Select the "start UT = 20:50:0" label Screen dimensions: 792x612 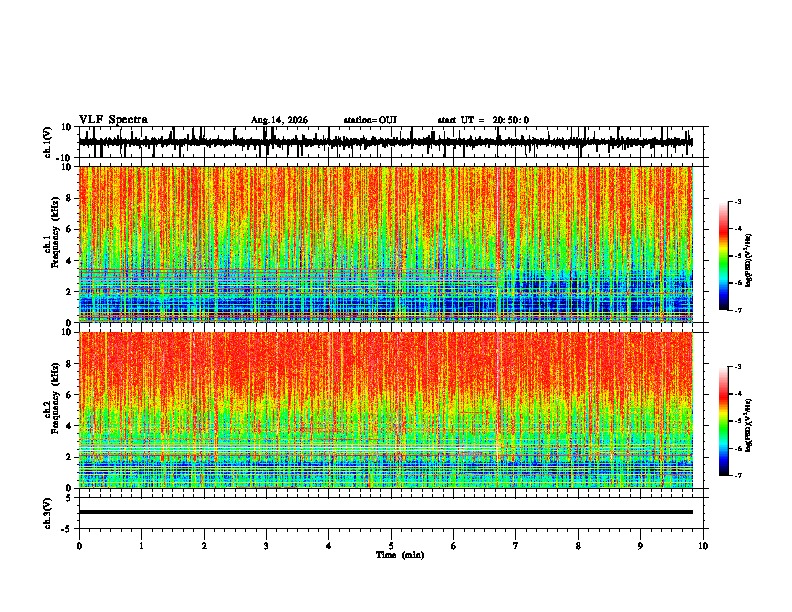(x=483, y=120)
